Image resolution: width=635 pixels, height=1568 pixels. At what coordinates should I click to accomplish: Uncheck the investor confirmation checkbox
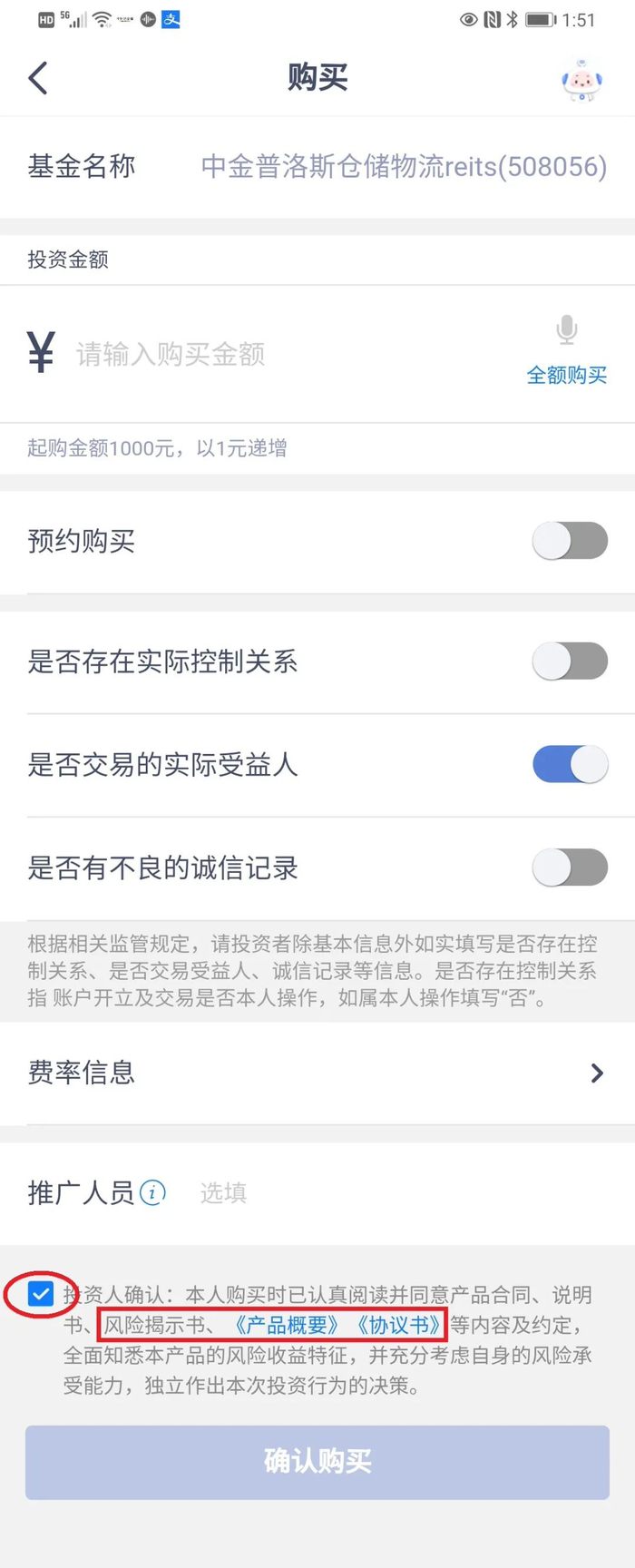41,1293
